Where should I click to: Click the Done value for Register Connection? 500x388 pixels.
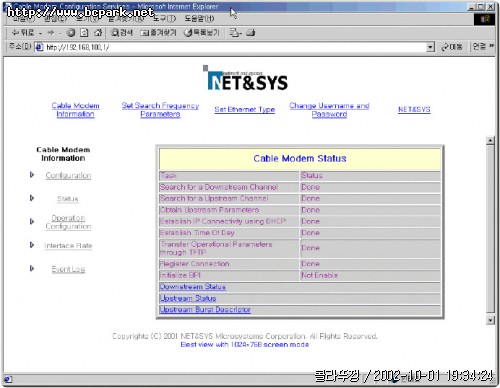(x=310, y=264)
